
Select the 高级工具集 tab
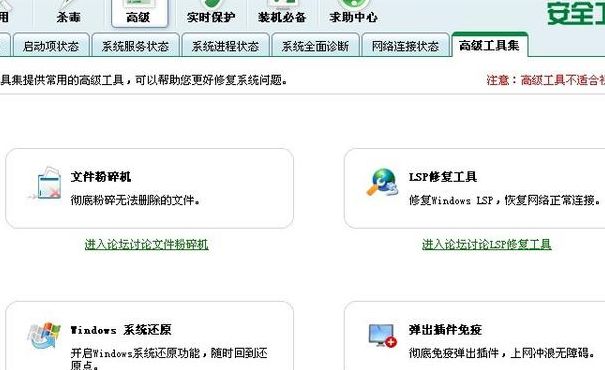tap(489, 45)
